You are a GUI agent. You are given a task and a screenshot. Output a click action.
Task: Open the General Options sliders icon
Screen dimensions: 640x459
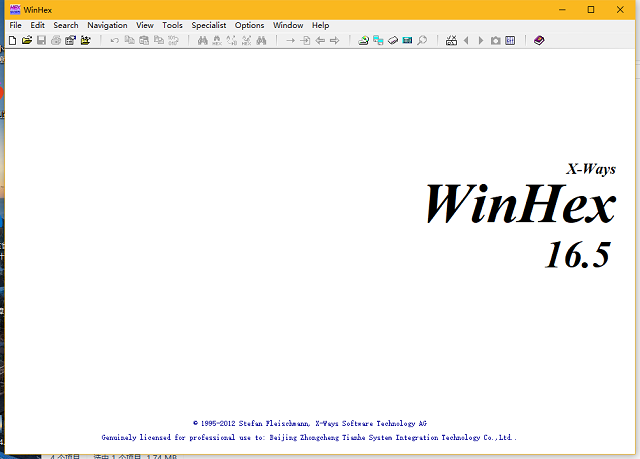click(510, 40)
